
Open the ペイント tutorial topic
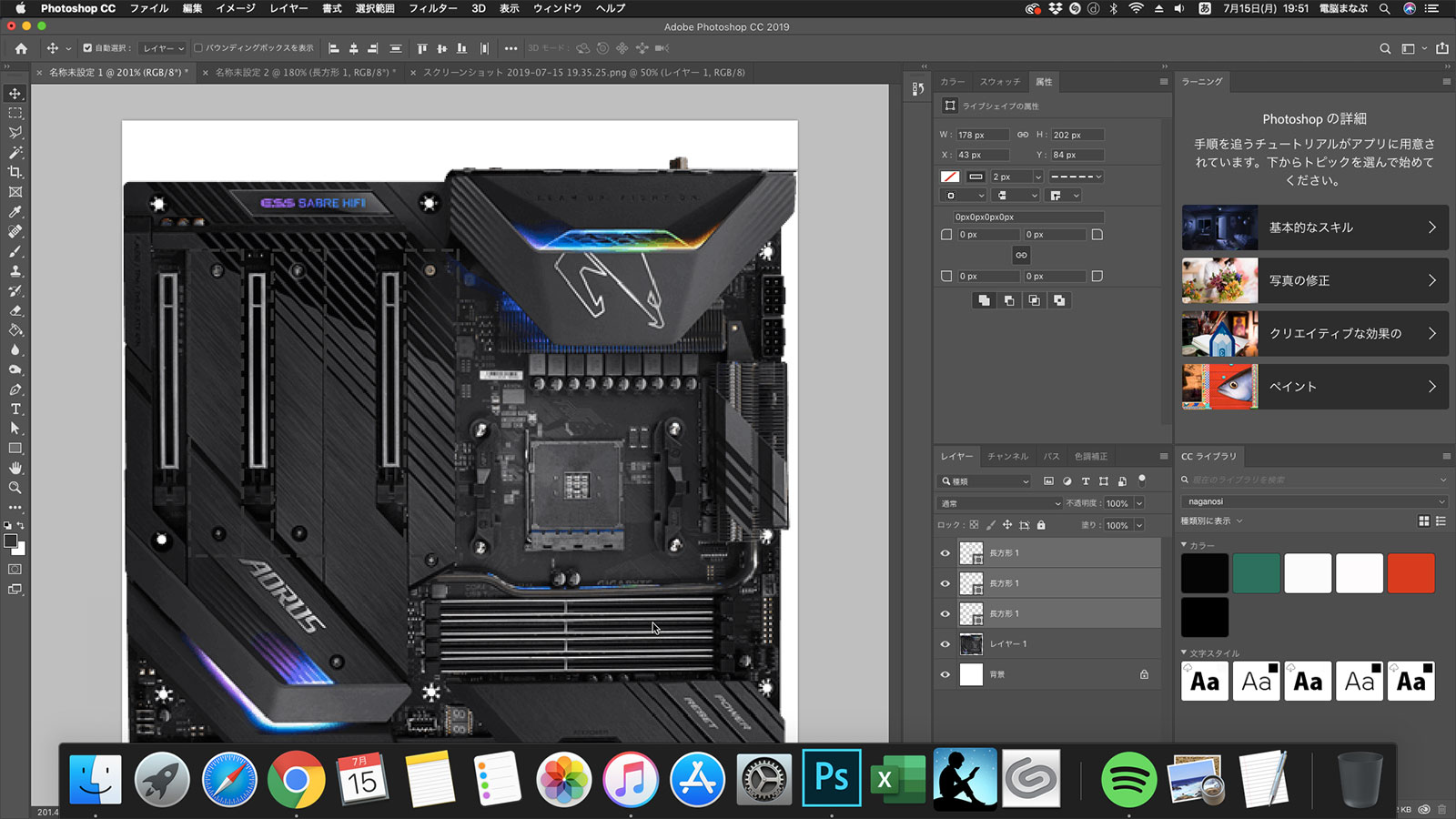(x=1315, y=387)
